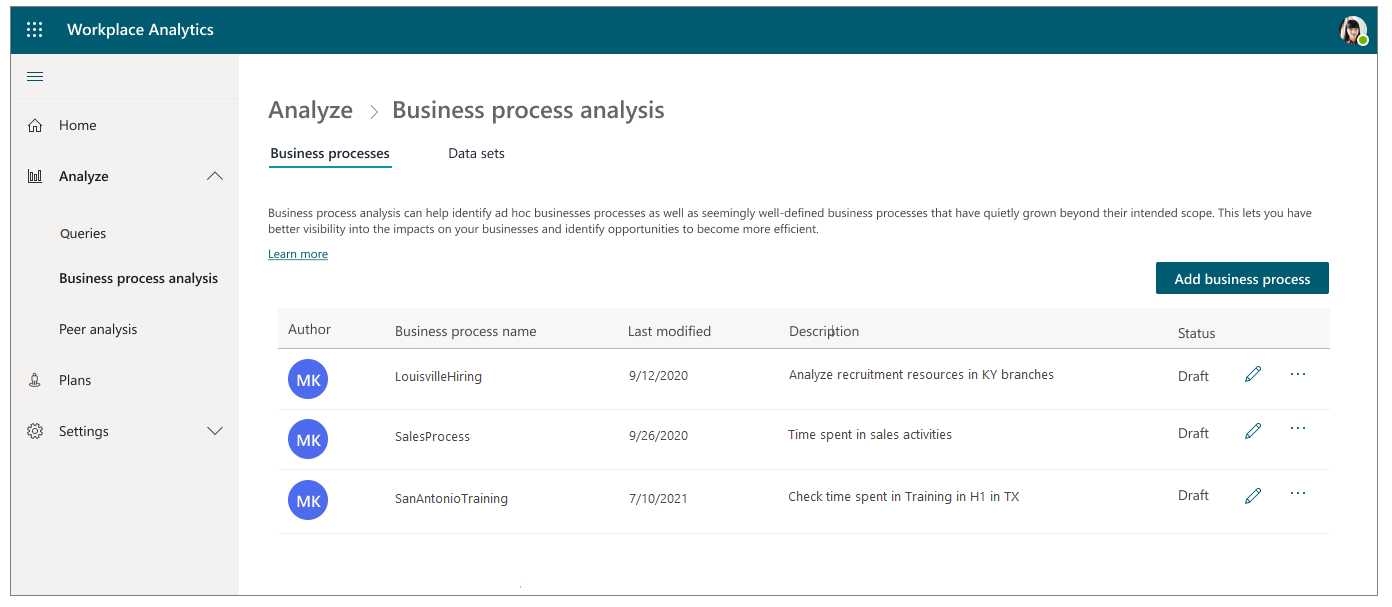1392x607 pixels.
Task: Click the MK author avatar for SalesProcess
Action: click(307, 439)
